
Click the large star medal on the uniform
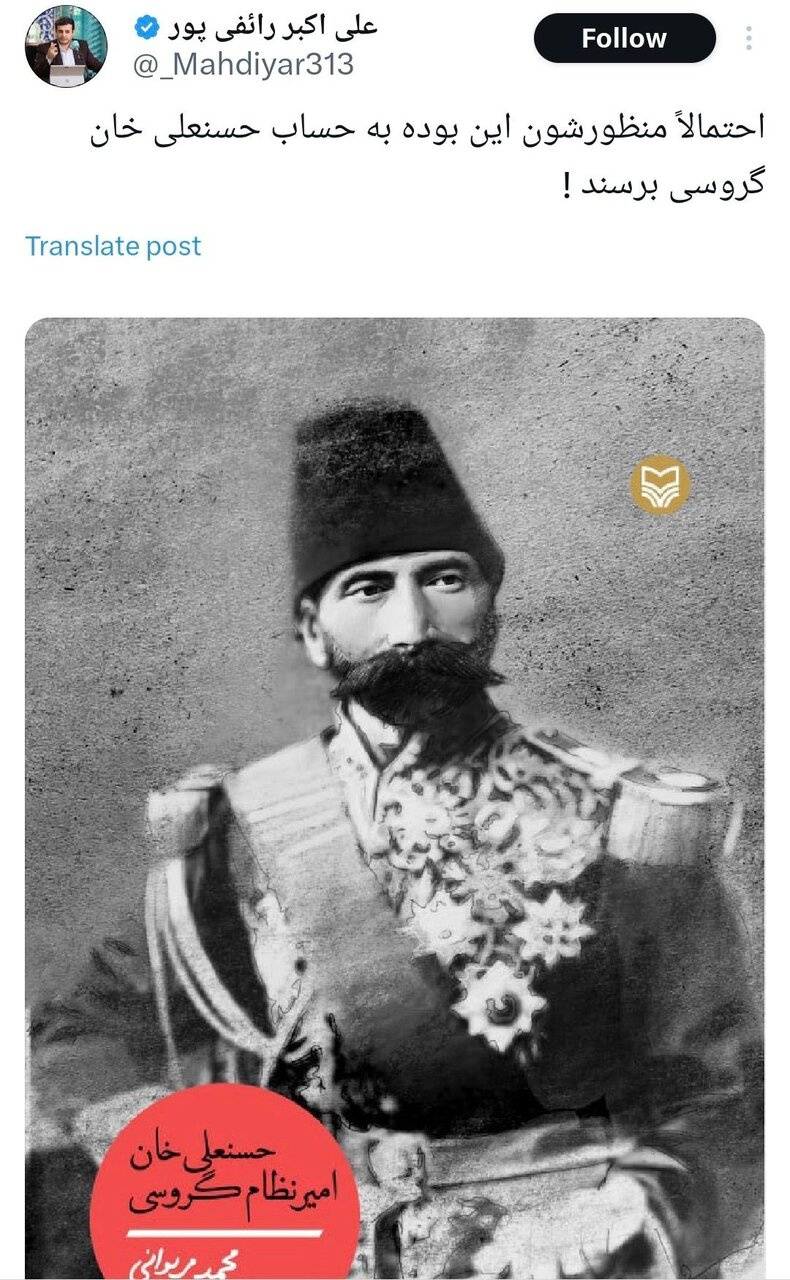click(500, 1003)
